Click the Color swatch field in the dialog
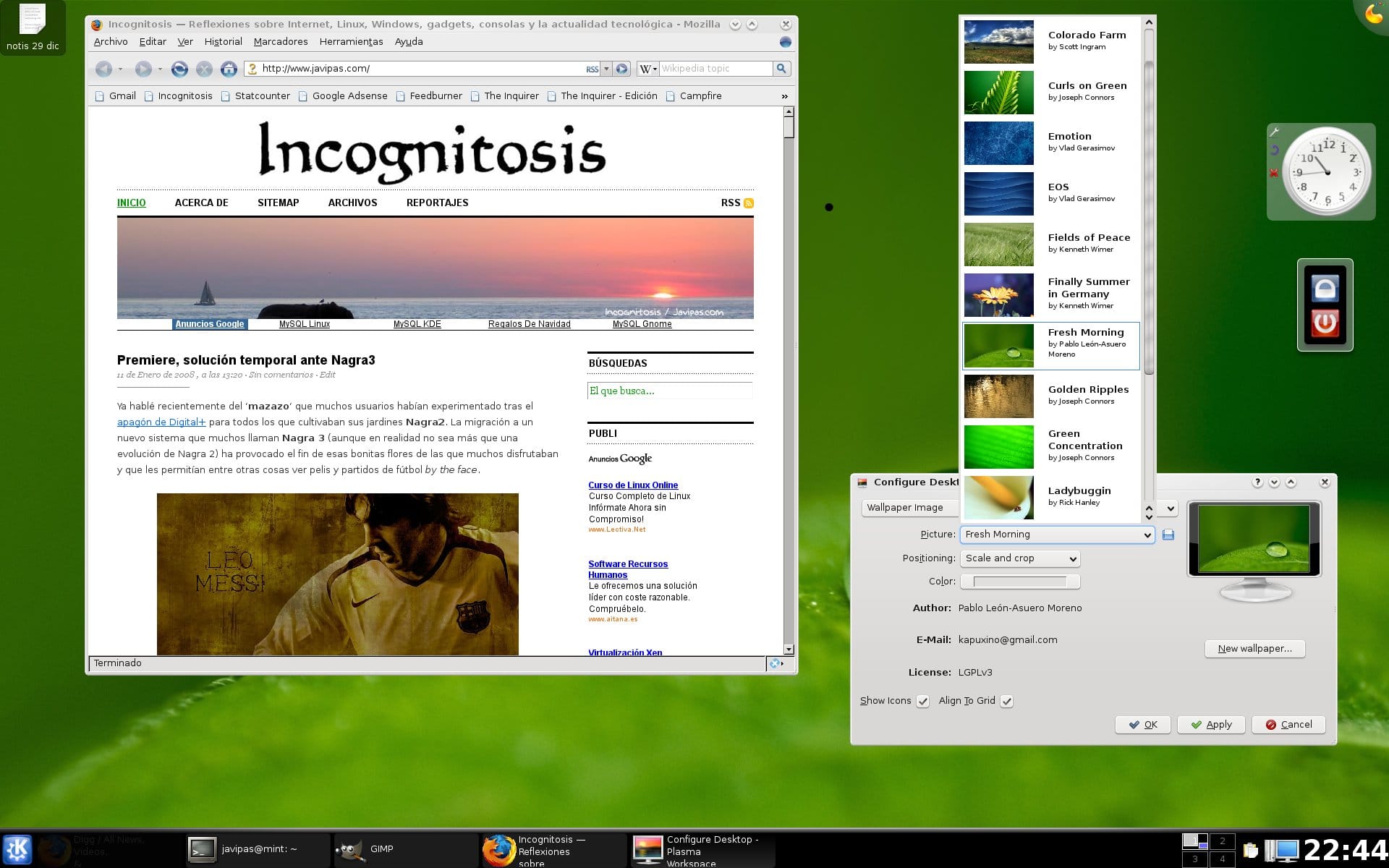The height and width of the screenshot is (868, 1389). point(1020,581)
